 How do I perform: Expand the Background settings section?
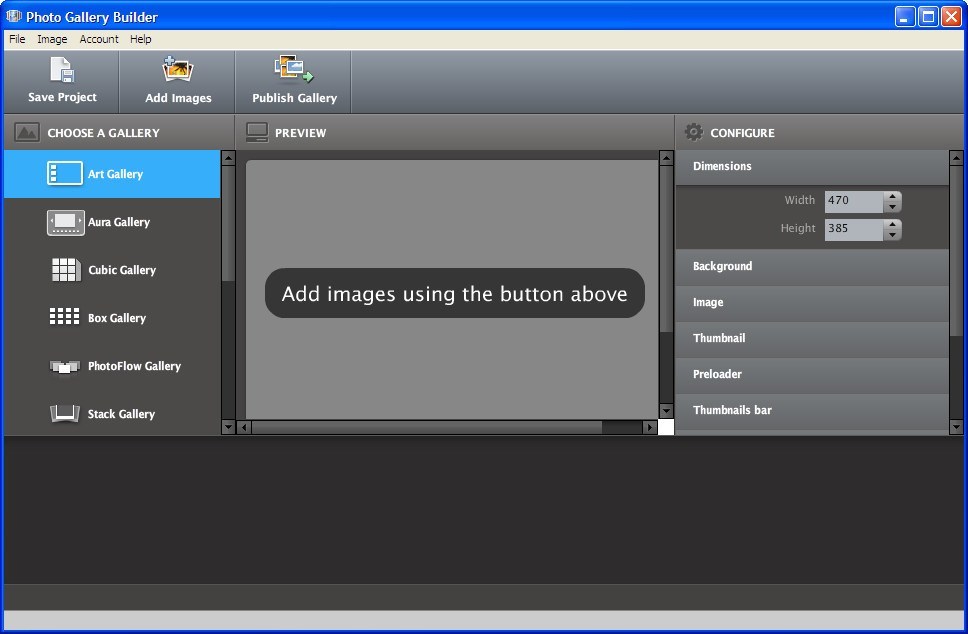click(812, 266)
